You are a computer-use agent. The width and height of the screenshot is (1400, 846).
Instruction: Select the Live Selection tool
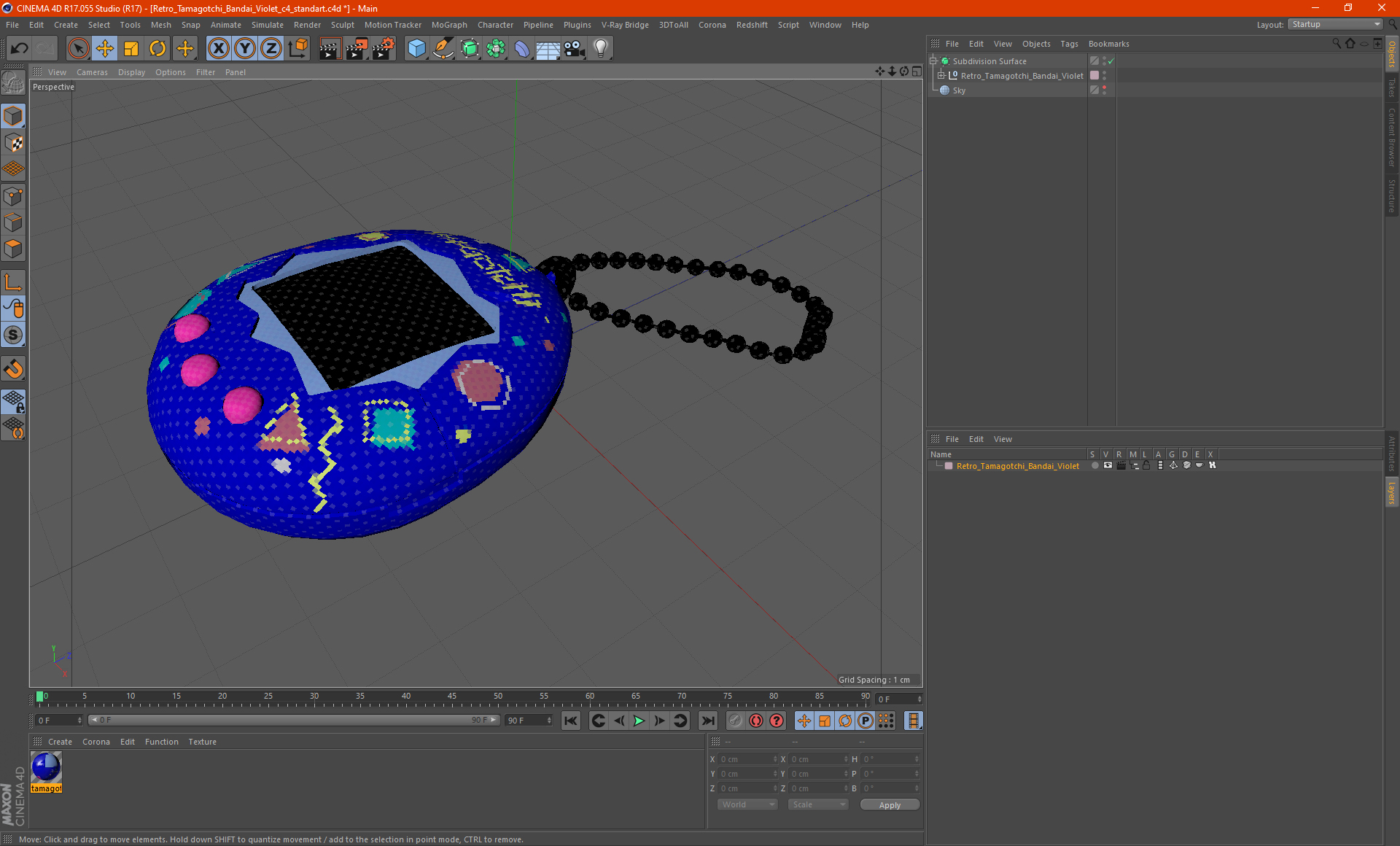pos(78,49)
